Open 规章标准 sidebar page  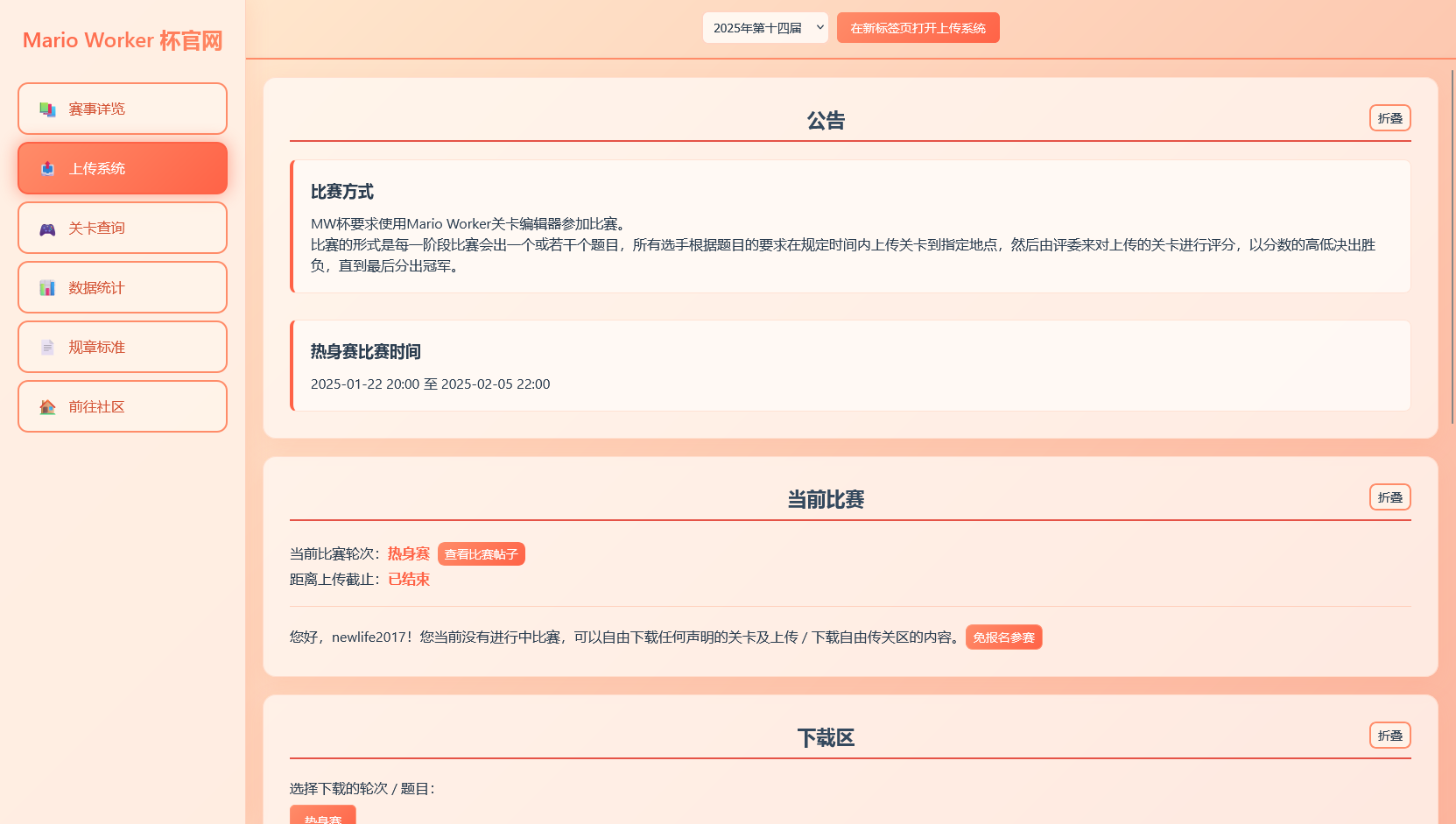coord(123,347)
